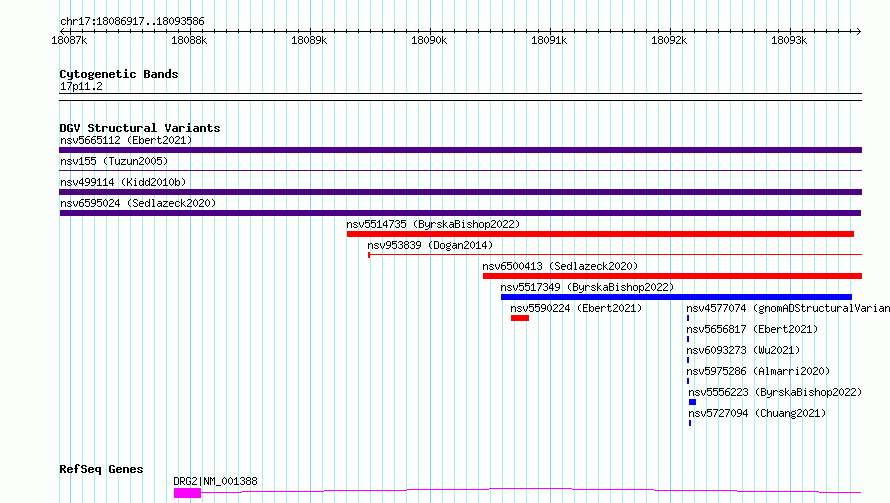Click the nsv6500413 (Sedlazeck2020) label
This screenshot has width=890, height=503.
(x=560, y=266)
